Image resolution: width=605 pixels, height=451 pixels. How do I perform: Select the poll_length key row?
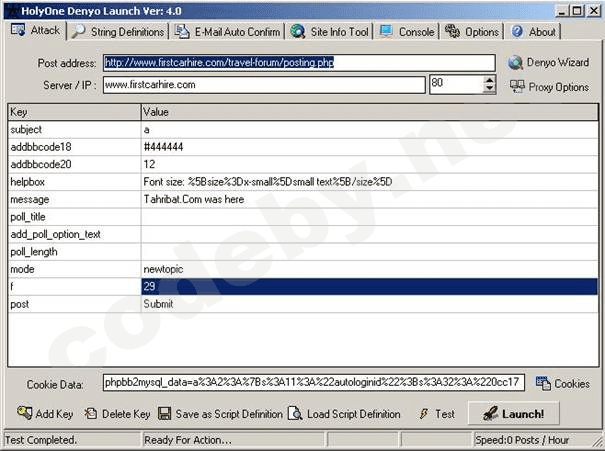[74, 252]
